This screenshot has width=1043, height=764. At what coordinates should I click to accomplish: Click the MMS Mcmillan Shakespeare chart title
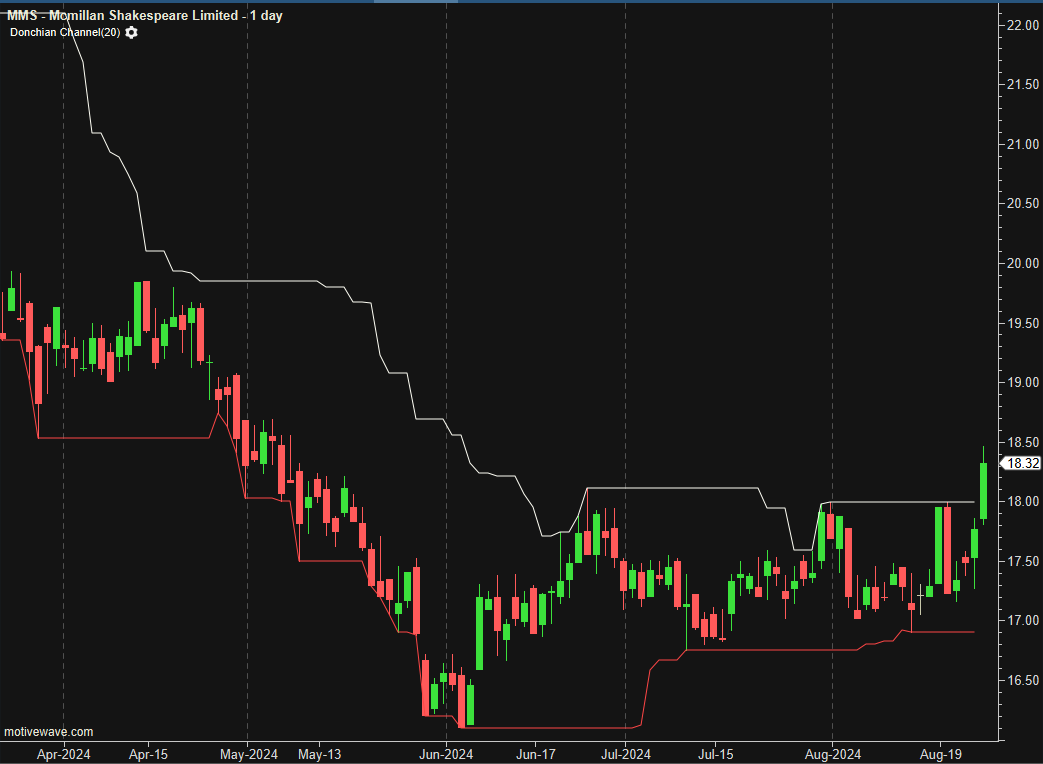(x=145, y=16)
